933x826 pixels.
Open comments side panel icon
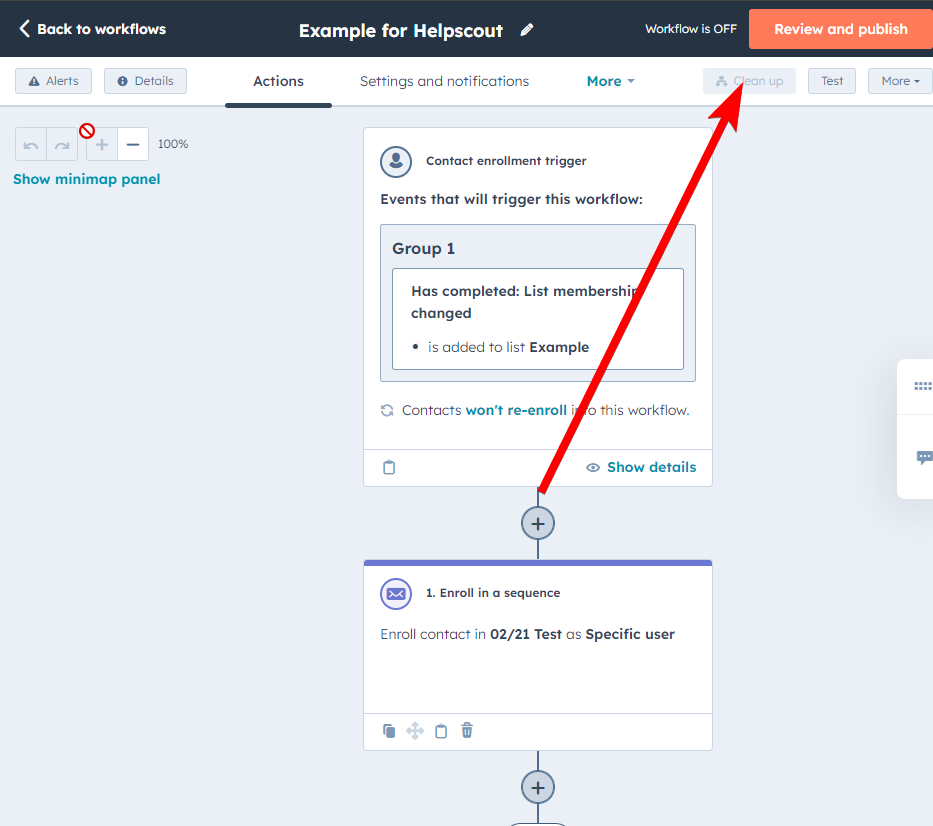(924, 457)
